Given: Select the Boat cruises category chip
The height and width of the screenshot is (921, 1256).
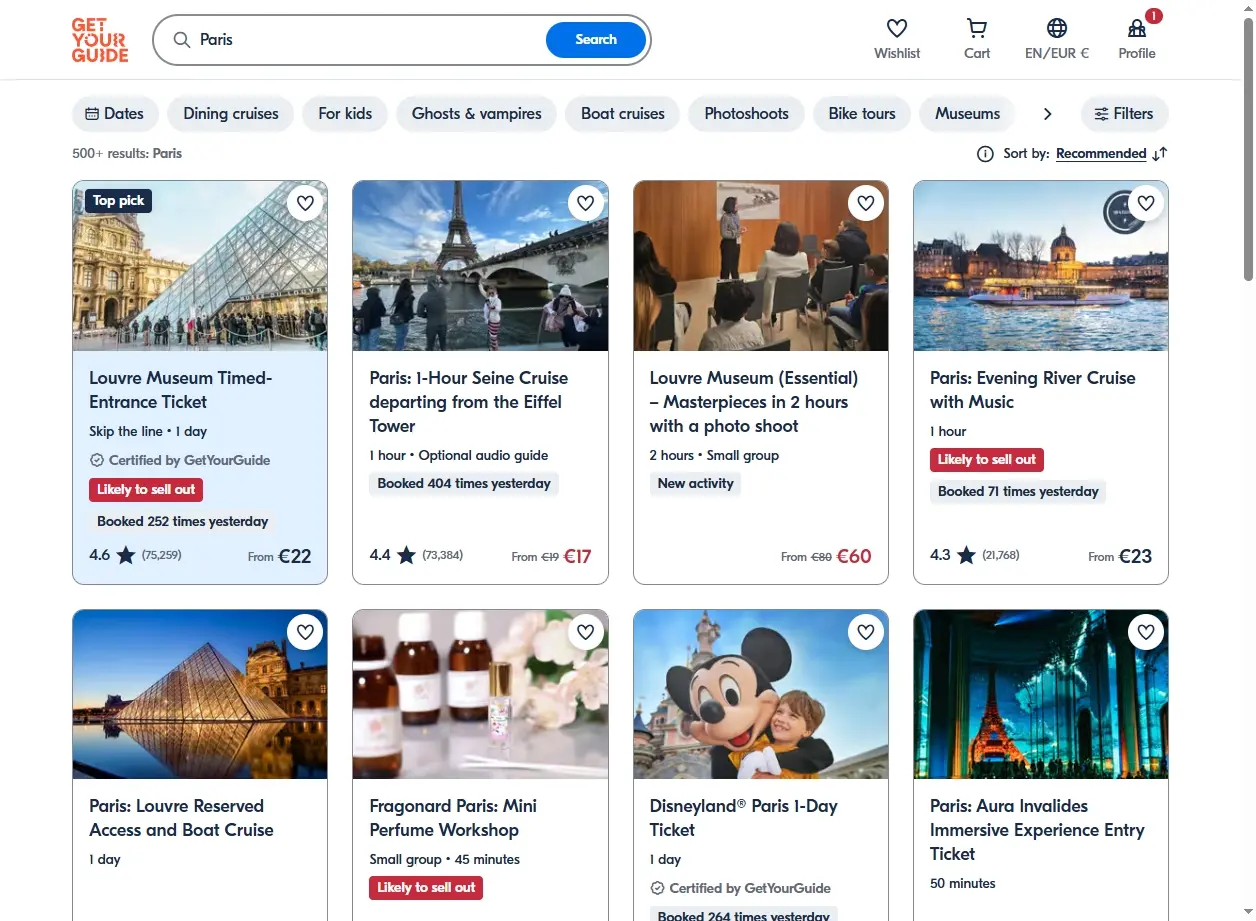Looking at the screenshot, I should [x=623, y=114].
